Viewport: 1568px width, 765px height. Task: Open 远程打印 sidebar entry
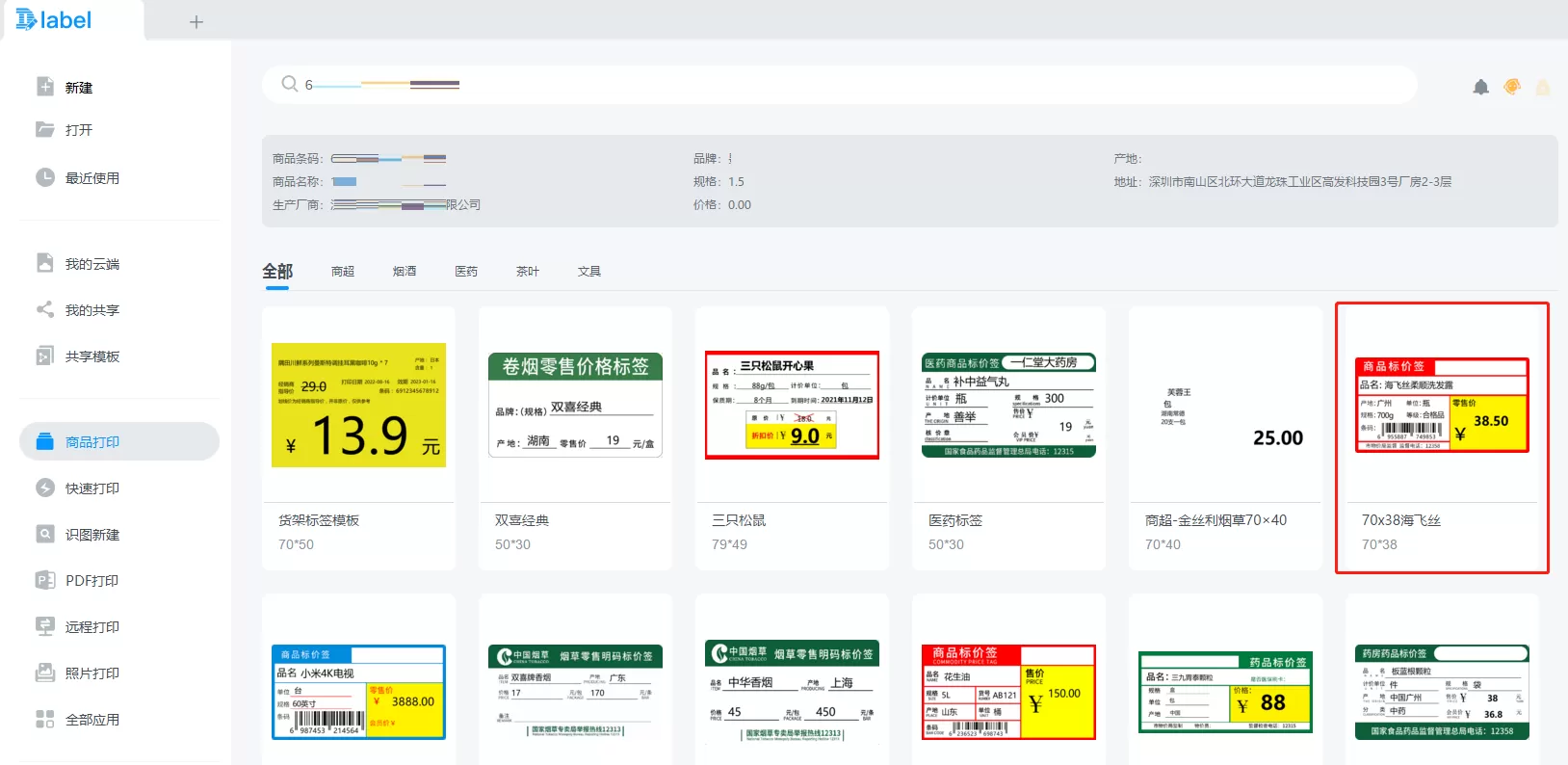click(x=119, y=626)
